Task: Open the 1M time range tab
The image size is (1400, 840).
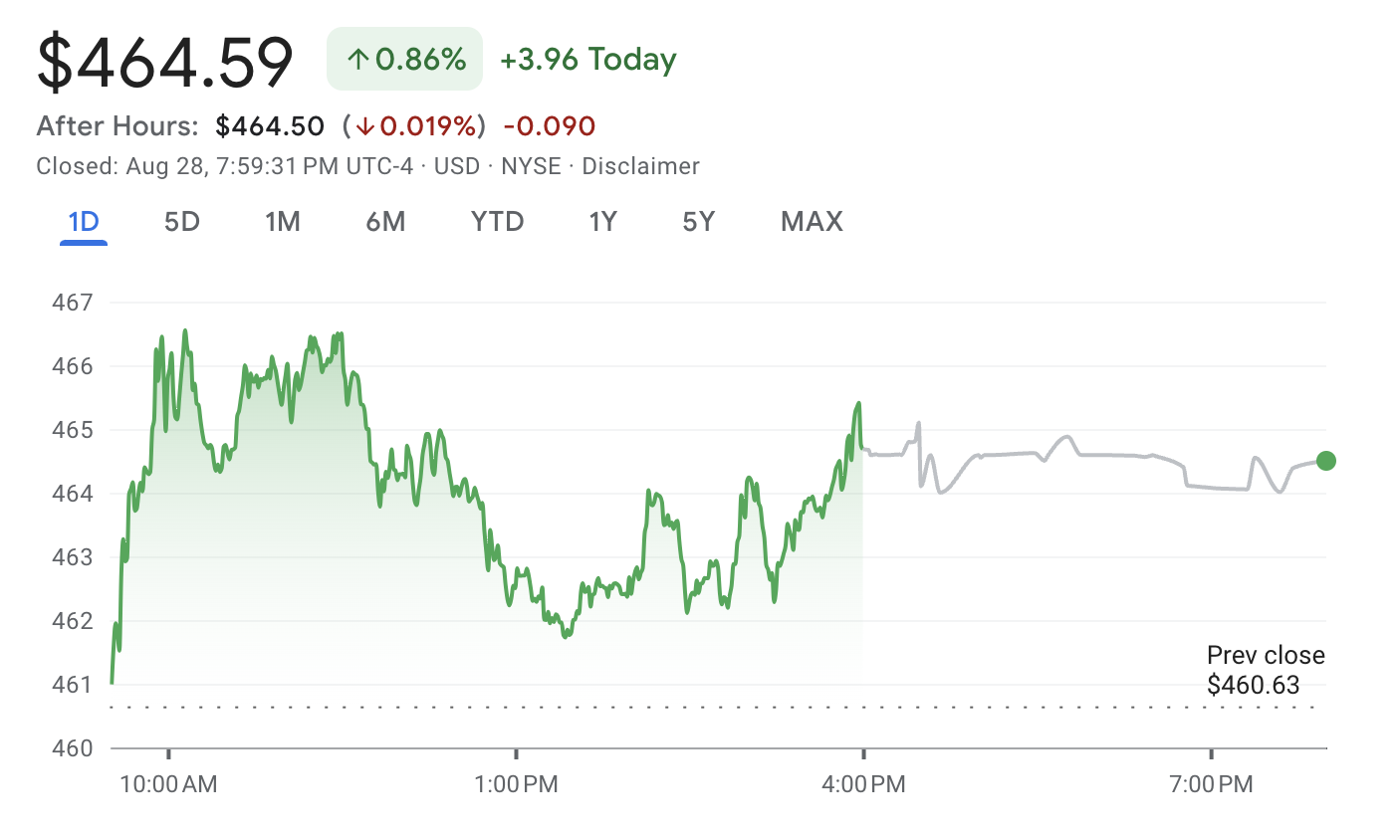Action: coord(283,221)
